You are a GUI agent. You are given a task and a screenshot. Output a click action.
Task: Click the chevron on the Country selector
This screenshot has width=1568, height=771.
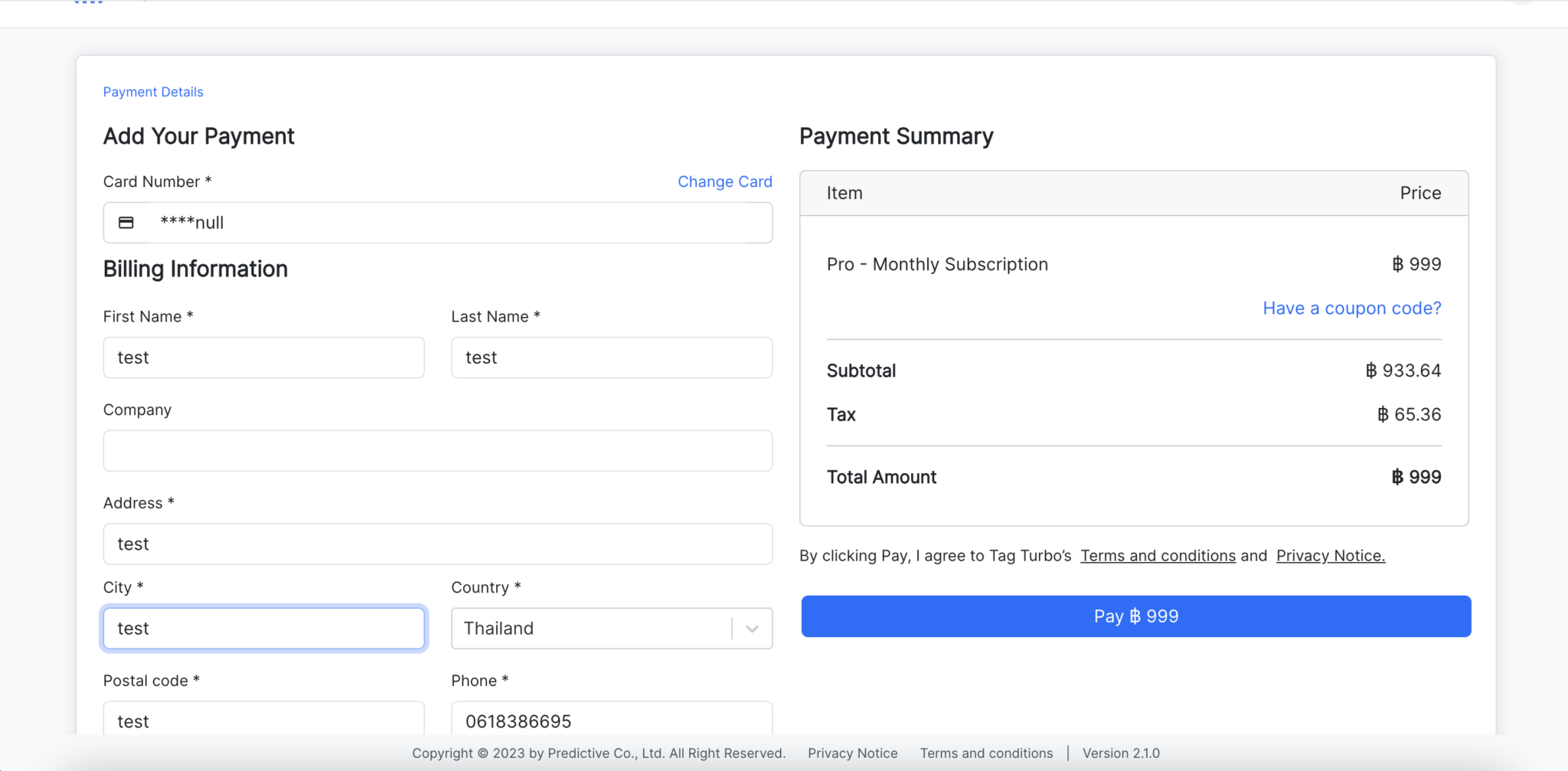click(753, 628)
